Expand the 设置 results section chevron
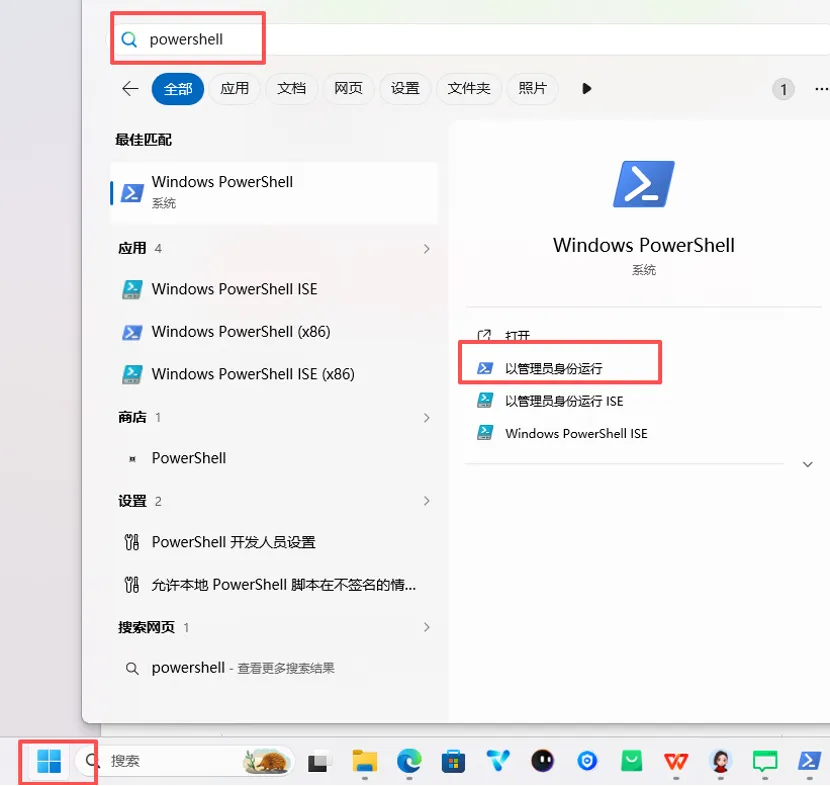The image size is (830, 786). 427,501
